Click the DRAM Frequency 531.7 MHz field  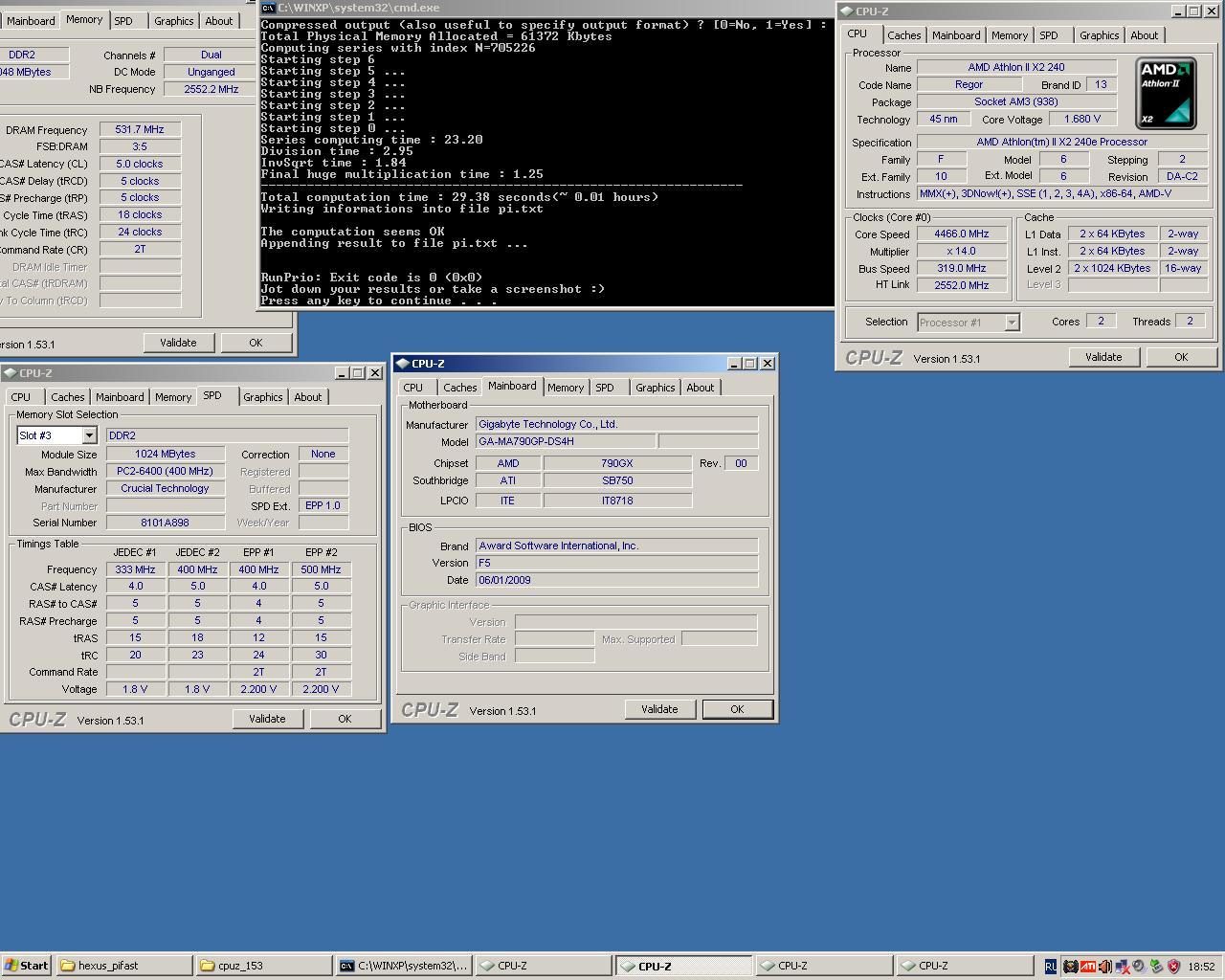[141, 130]
